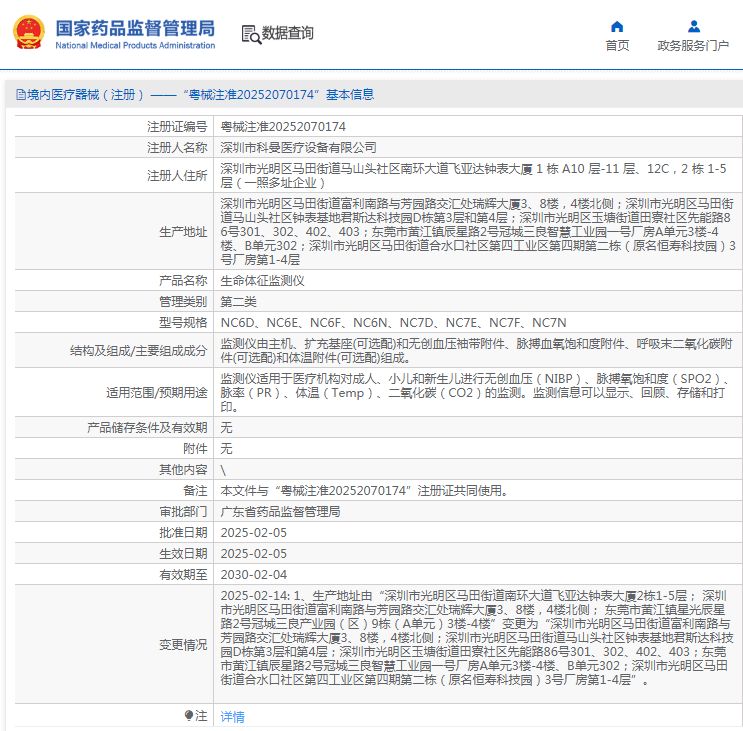Click the 注册证编号 row label
Image resolution: width=743 pixels, height=731 pixels.
[x=177, y=126]
